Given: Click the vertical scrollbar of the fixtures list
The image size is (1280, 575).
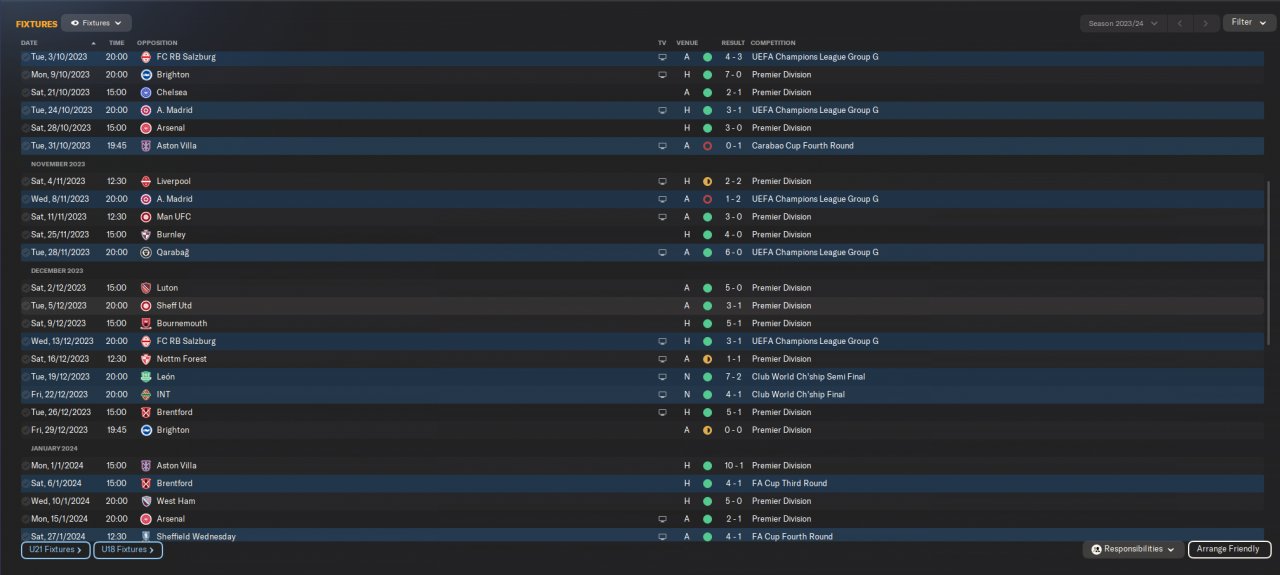Looking at the screenshot, I should pos(1267,263).
